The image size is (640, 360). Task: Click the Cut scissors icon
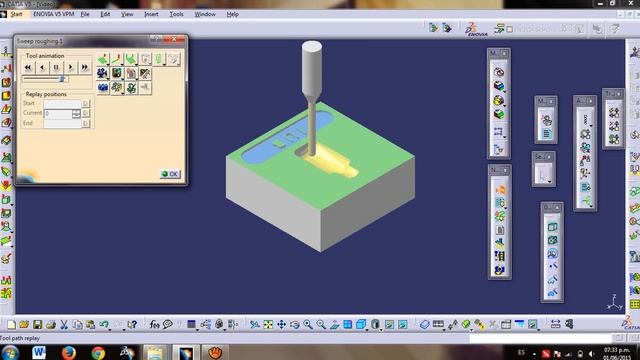tap(64, 324)
